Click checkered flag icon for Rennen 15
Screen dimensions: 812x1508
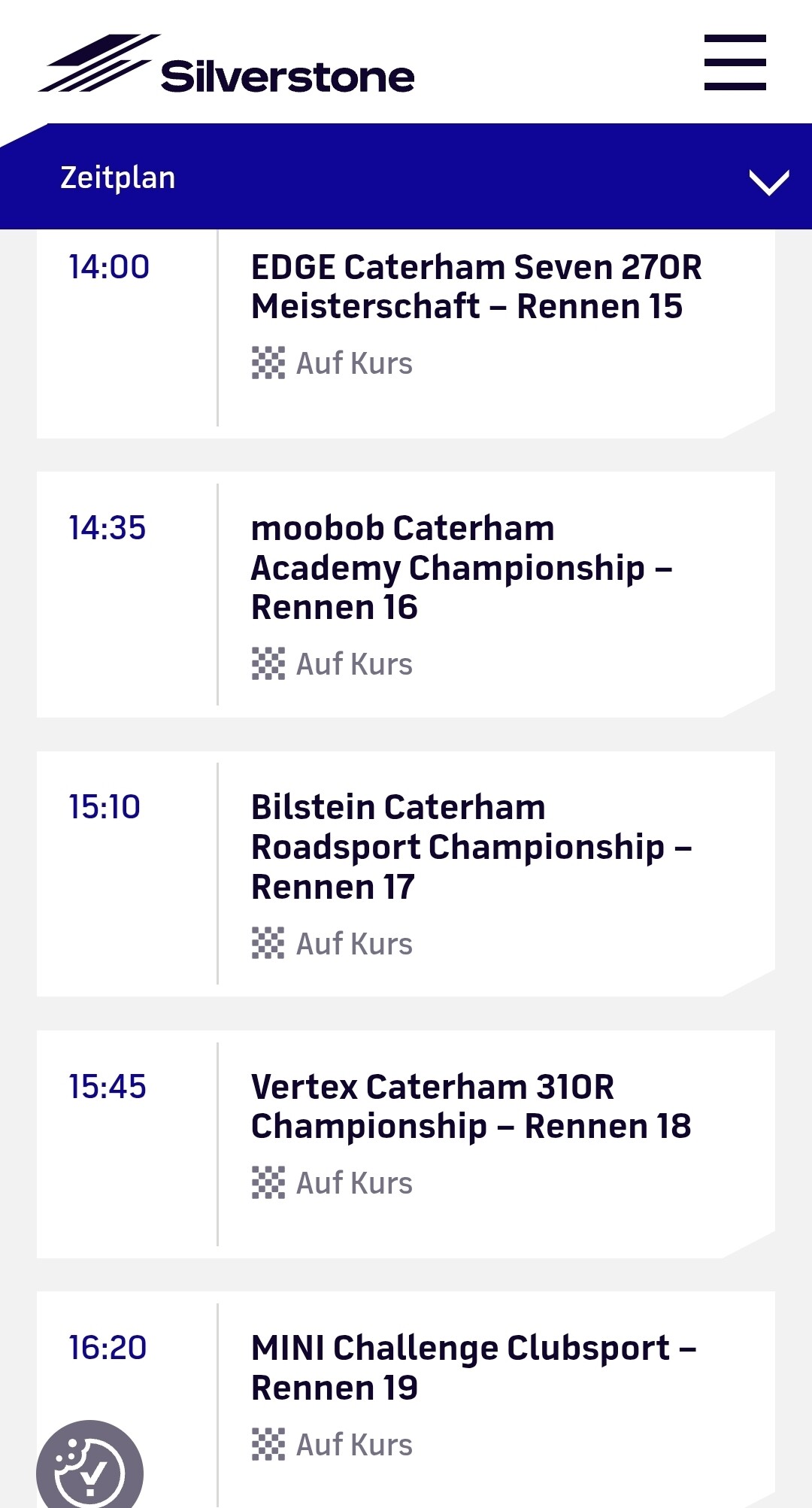tap(268, 363)
